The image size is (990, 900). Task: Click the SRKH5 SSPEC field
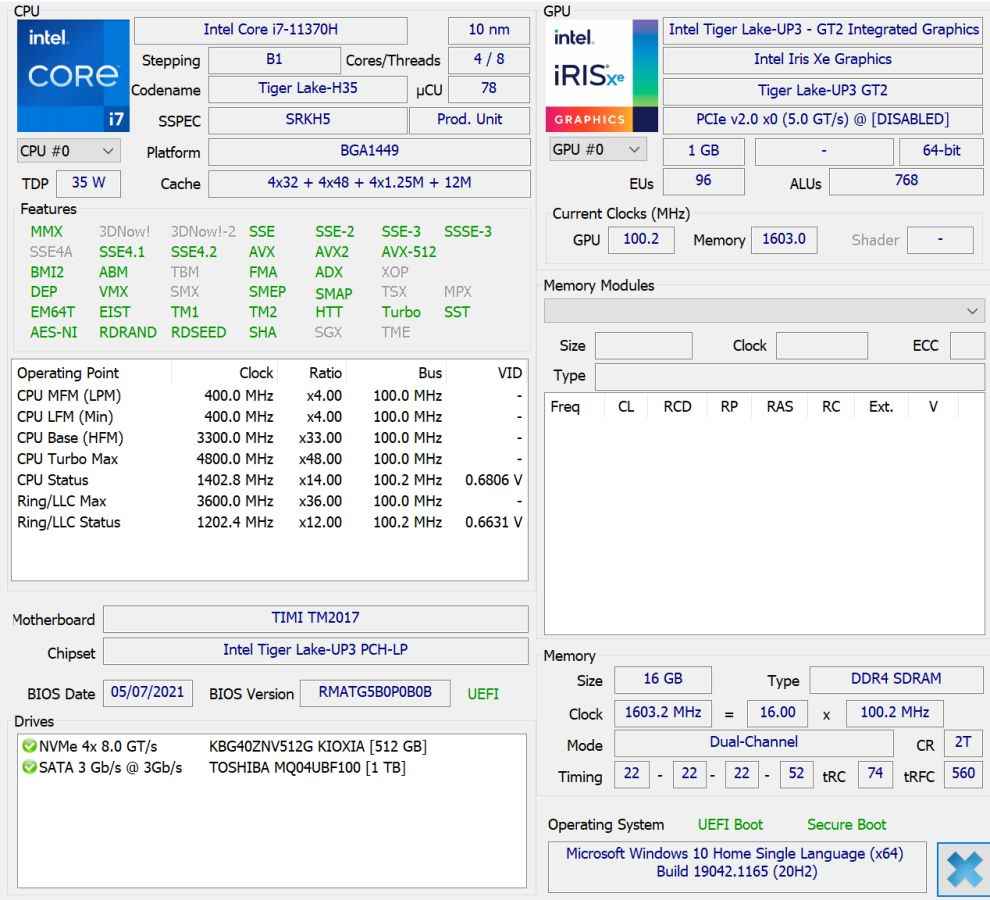click(x=307, y=119)
